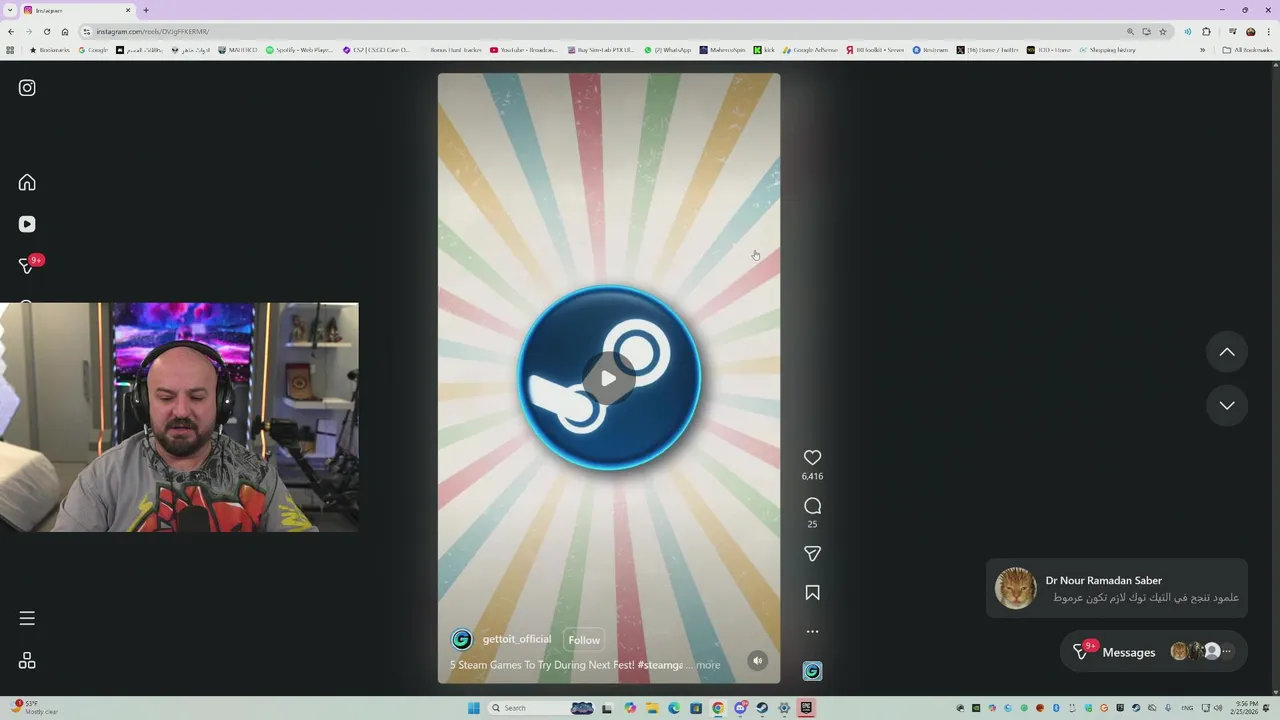This screenshot has width=1280, height=720.
Task: Open the Spotify Web Player bookmark
Action: 299,50
